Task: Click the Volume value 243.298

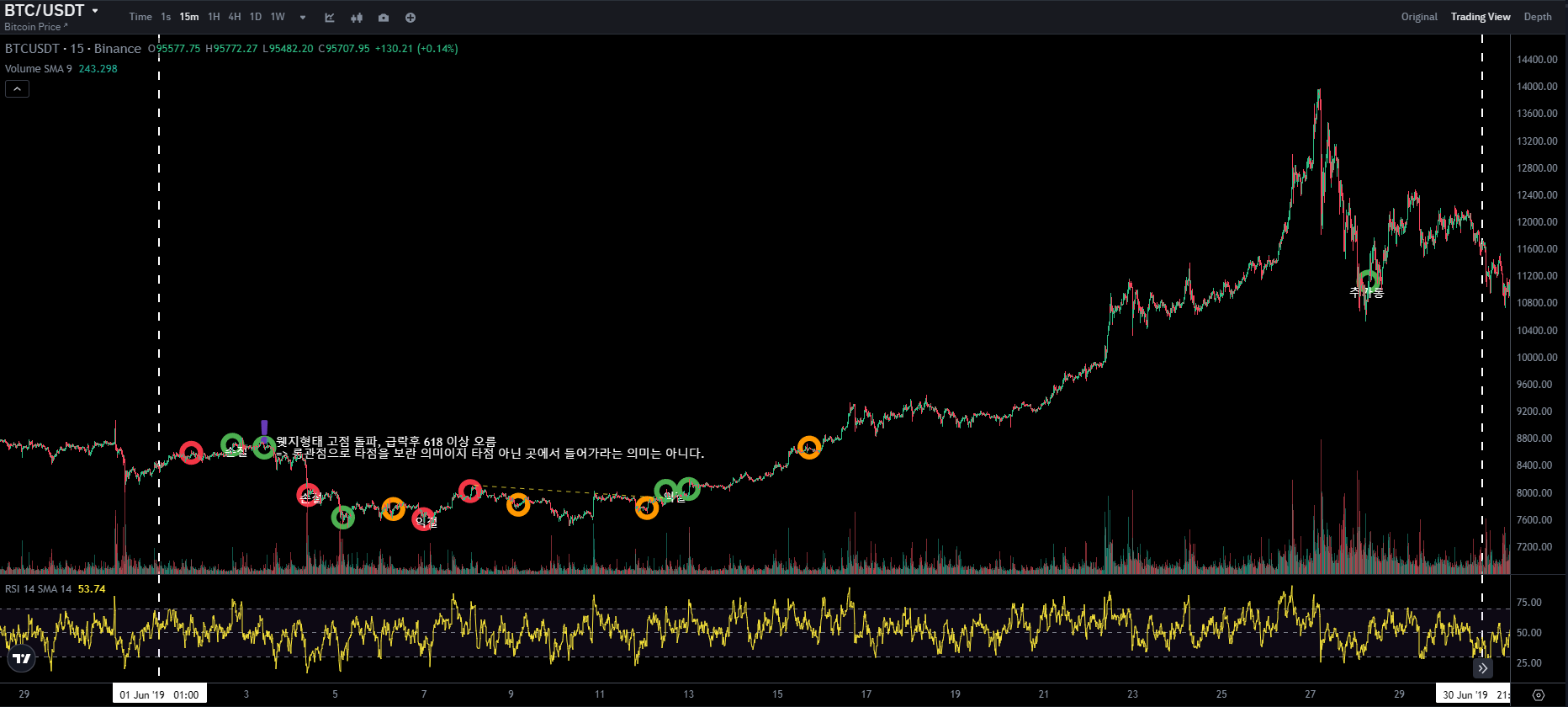Action: pos(98,69)
